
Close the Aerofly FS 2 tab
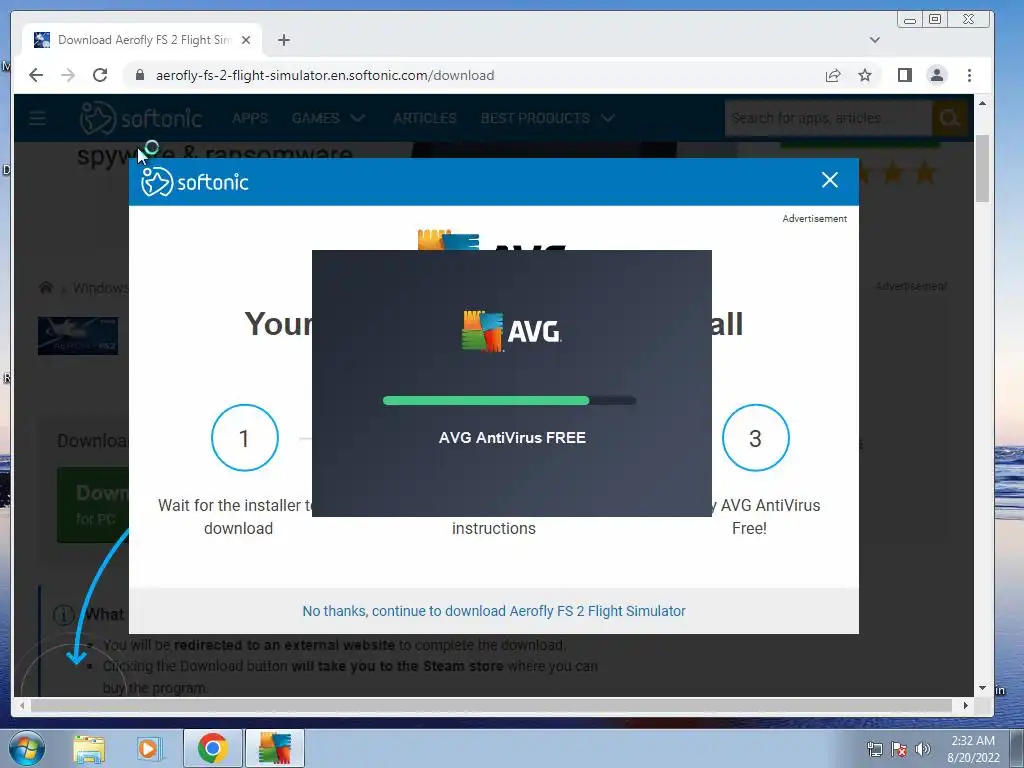tap(246, 40)
